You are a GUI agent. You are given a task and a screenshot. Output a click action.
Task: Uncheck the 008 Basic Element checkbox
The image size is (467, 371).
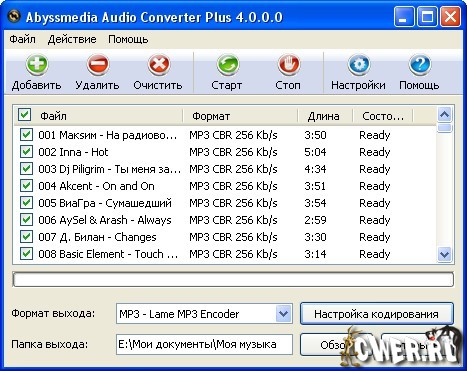(x=26, y=254)
